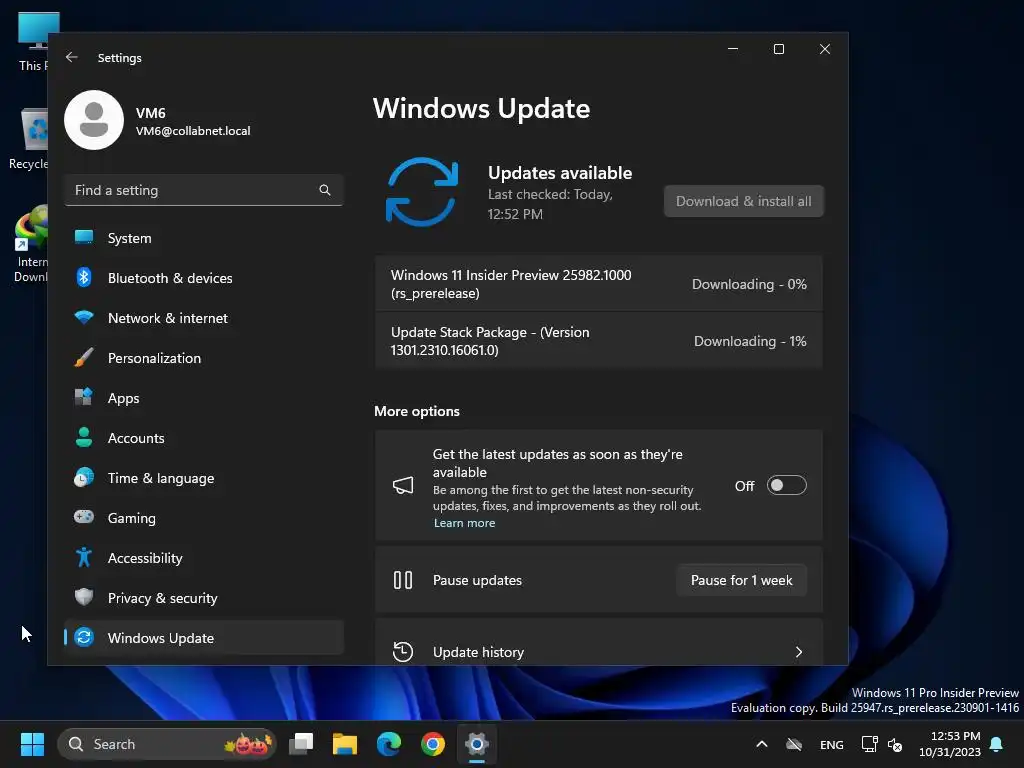Image resolution: width=1024 pixels, height=768 pixels.
Task: Click the Updates available heading
Action: (x=560, y=173)
